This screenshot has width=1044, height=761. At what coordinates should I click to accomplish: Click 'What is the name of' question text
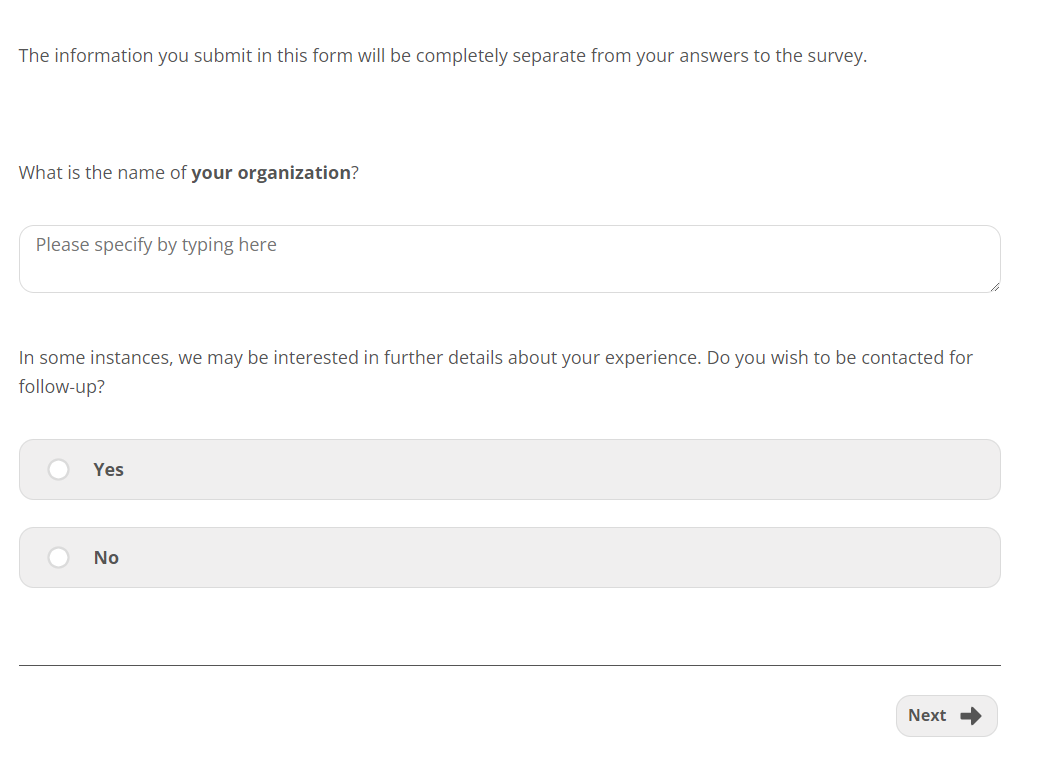point(102,173)
